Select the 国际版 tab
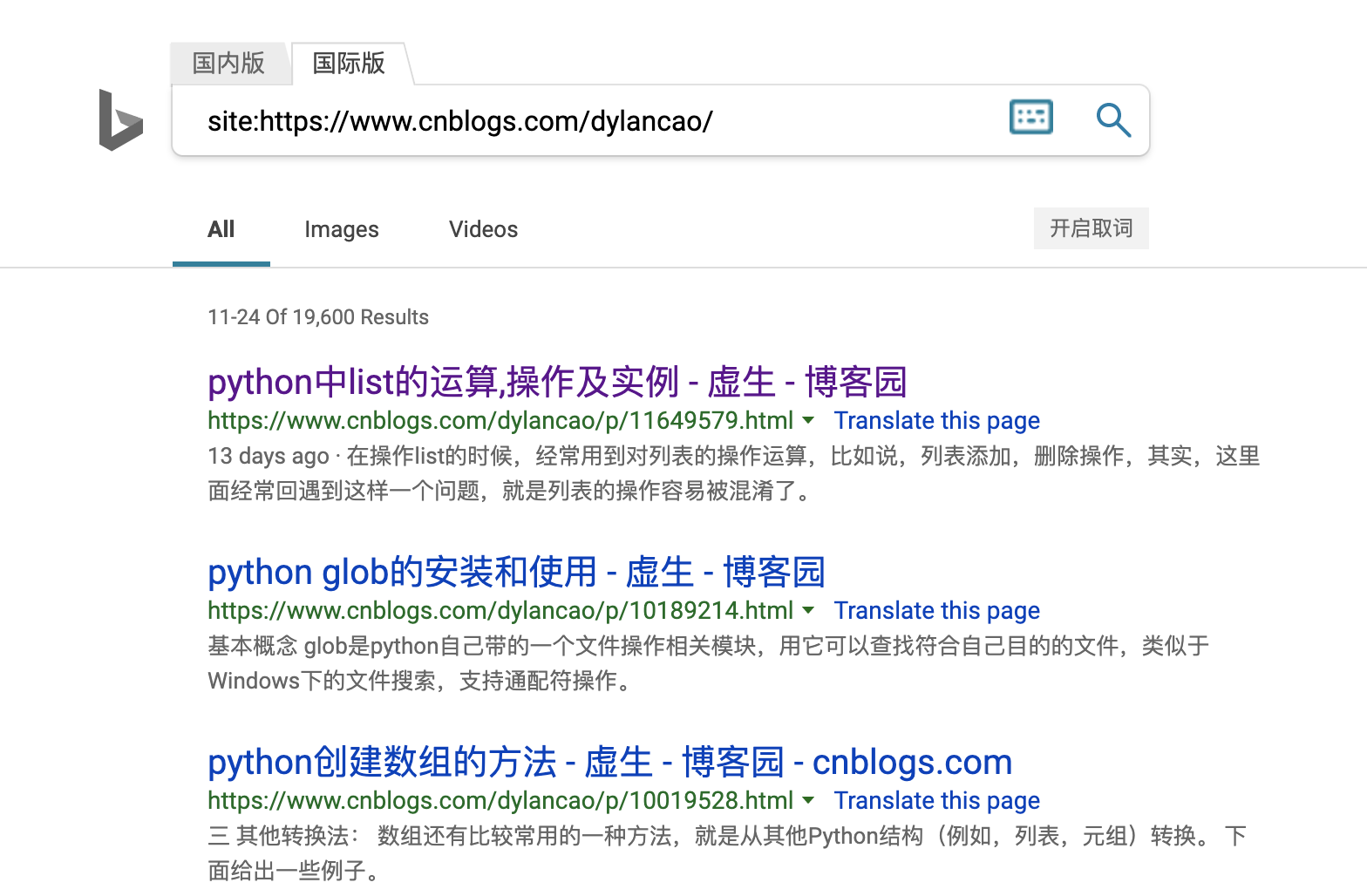 tap(349, 63)
